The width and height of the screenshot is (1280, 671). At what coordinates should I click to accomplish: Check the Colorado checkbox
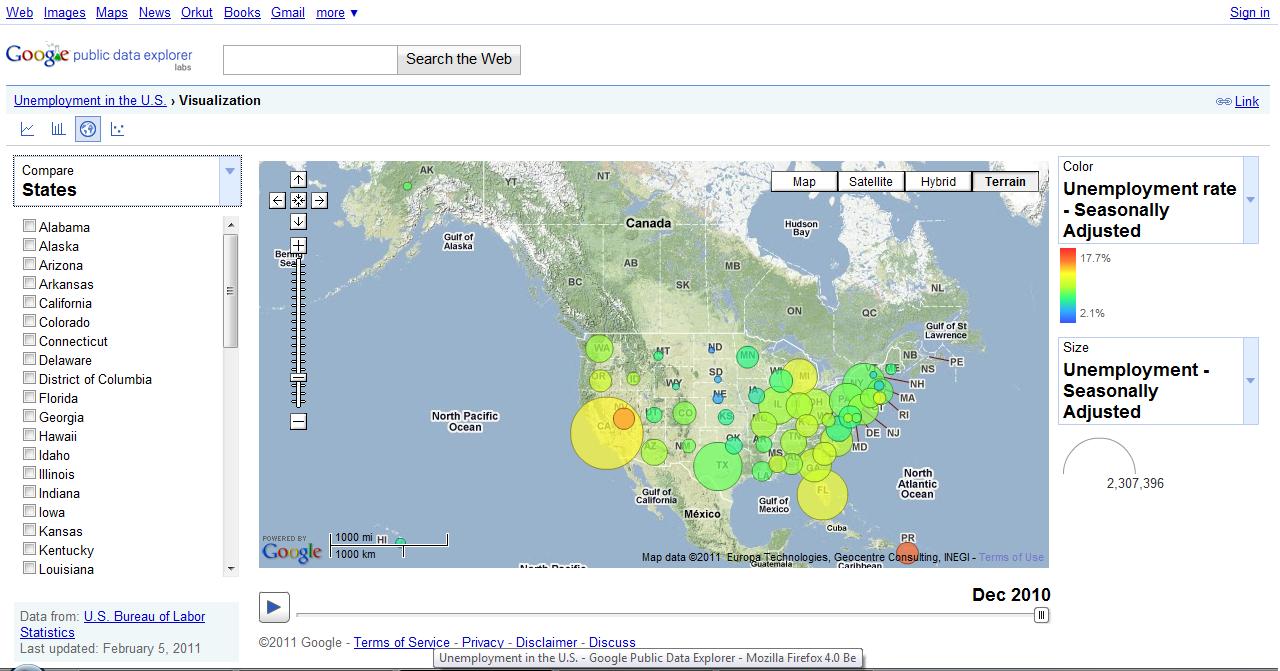coord(30,321)
